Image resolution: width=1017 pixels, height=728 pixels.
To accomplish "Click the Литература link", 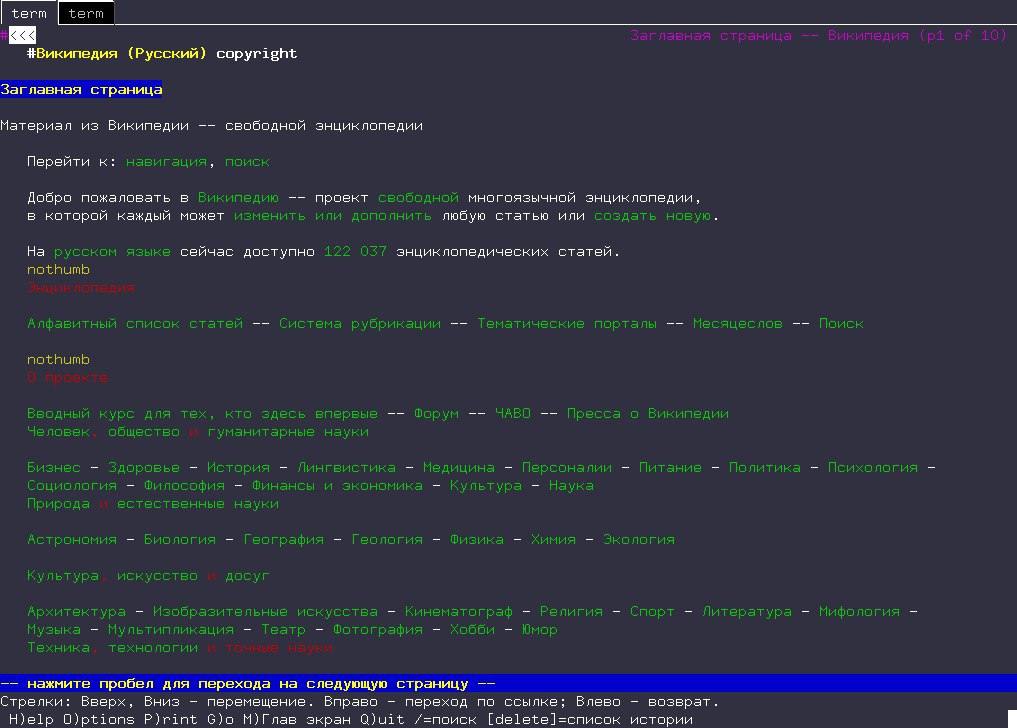I will 747,611.
